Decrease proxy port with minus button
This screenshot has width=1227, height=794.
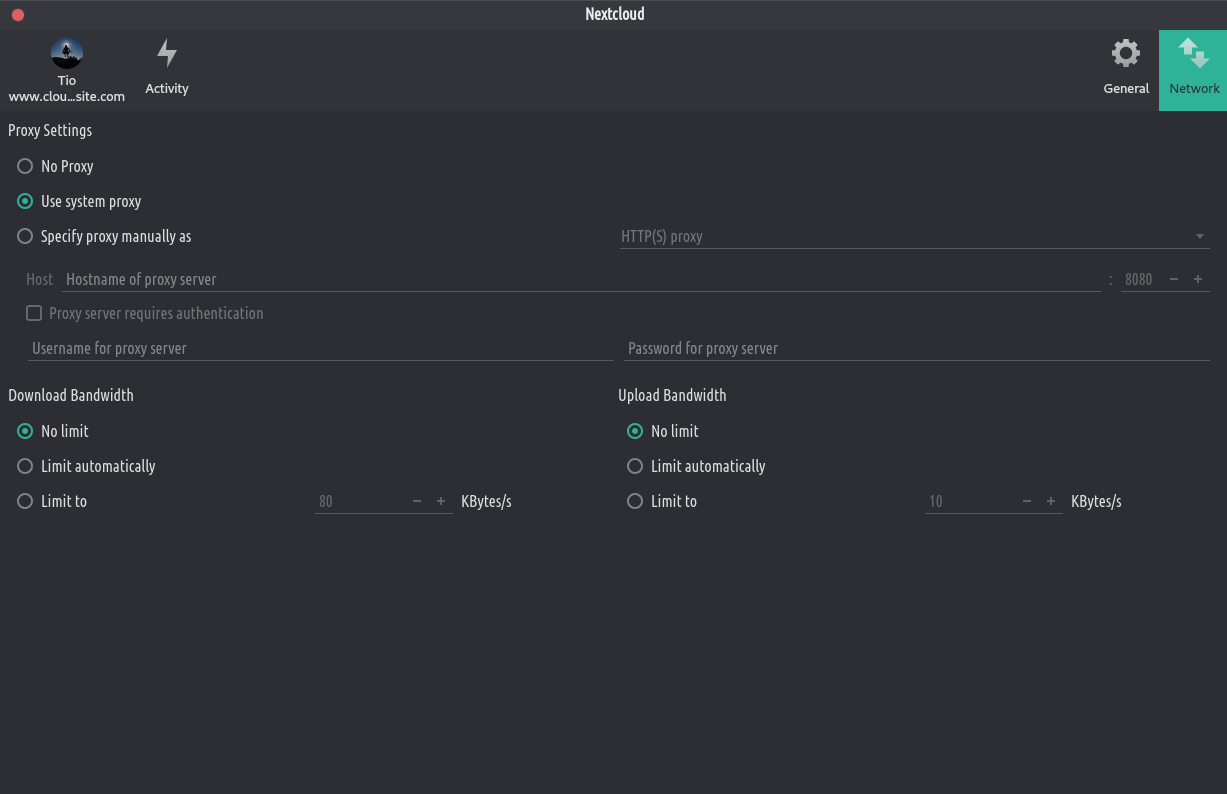1174,280
